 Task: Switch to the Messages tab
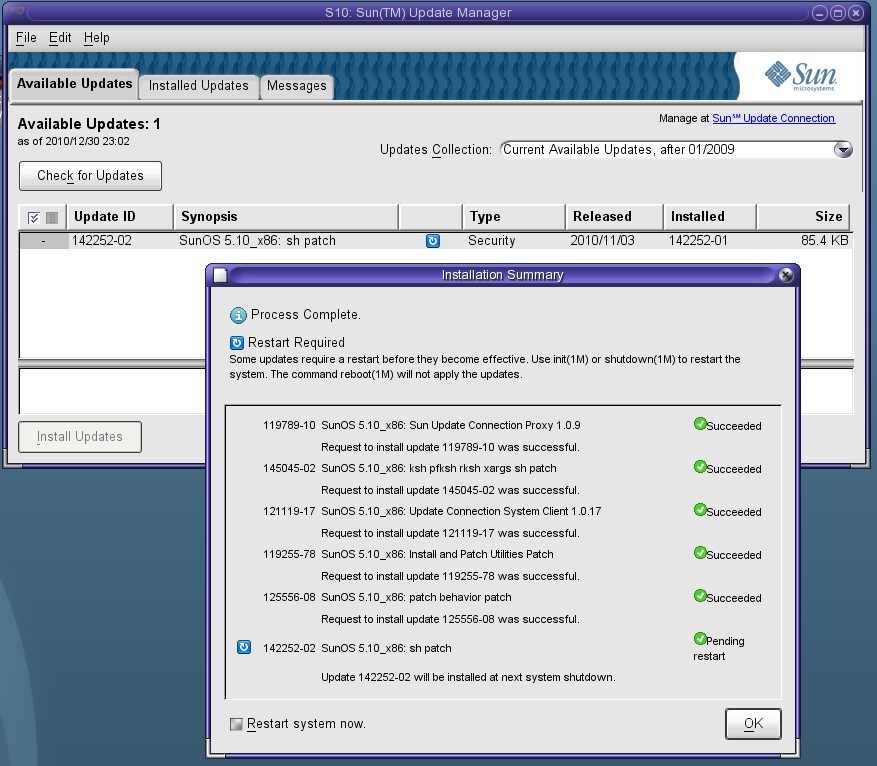(296, 86)
